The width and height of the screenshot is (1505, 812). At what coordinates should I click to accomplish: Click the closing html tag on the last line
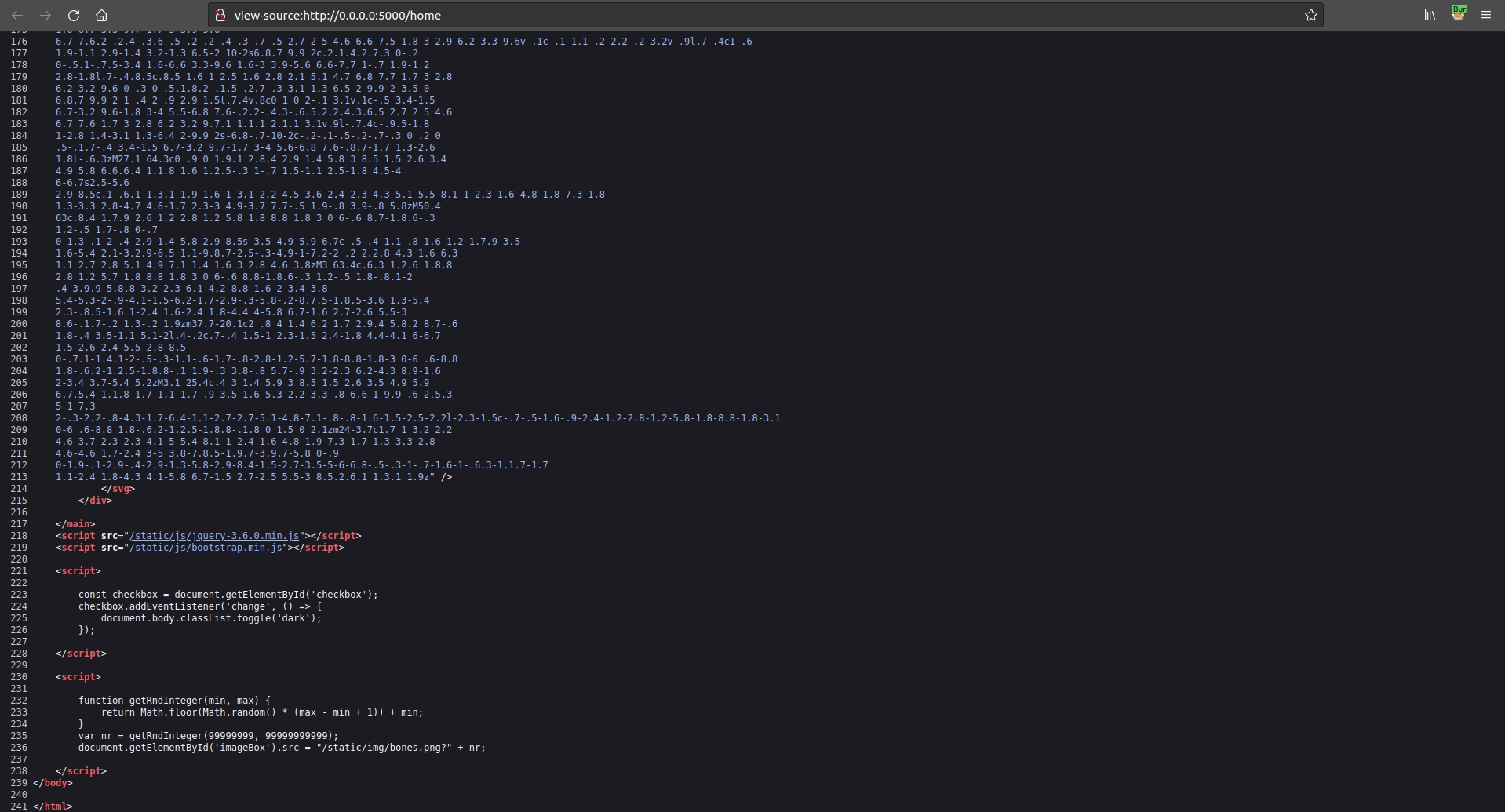click(53, 807)
